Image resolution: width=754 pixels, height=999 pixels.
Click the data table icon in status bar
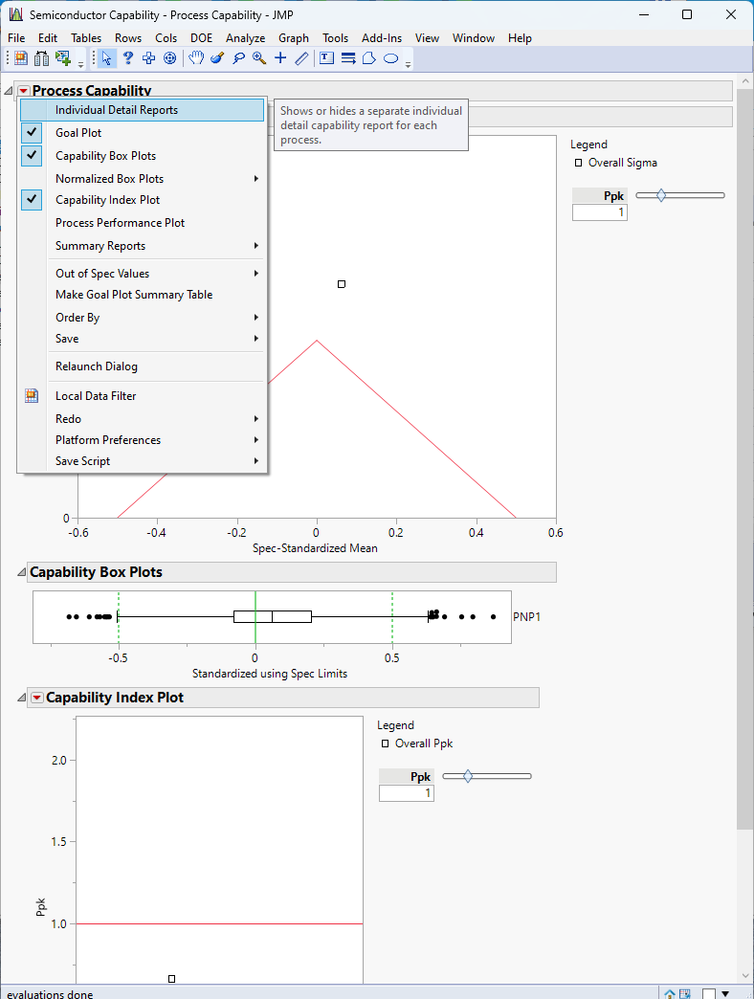pyautogui.click(x=685, y=994)
